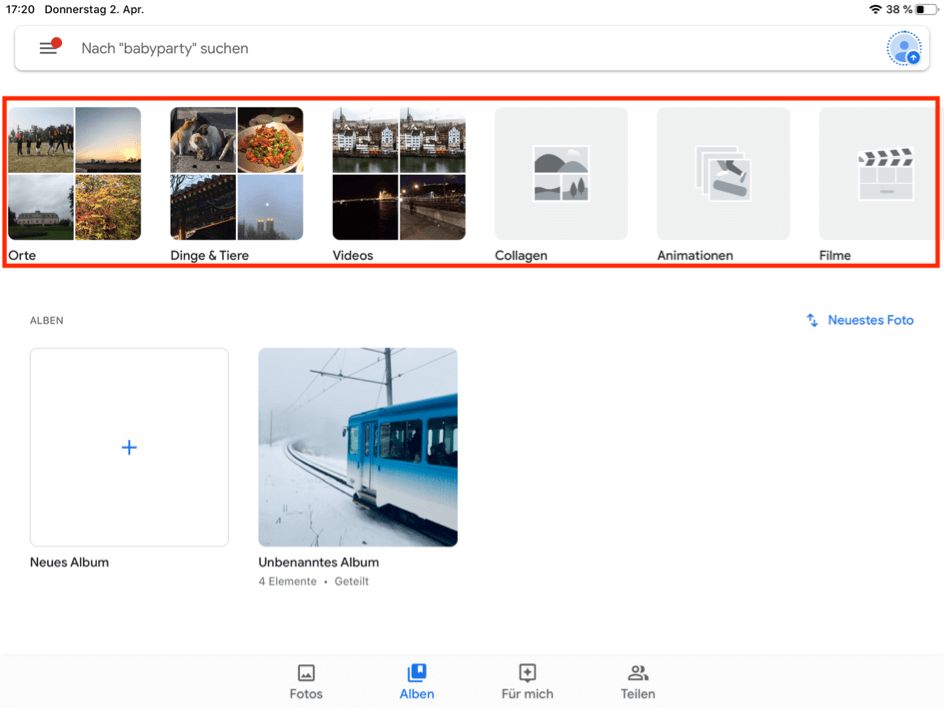Viewport: 945px width, 709px height.
Task: Open the Dinge & Tiere category
Action: (236, 173)
